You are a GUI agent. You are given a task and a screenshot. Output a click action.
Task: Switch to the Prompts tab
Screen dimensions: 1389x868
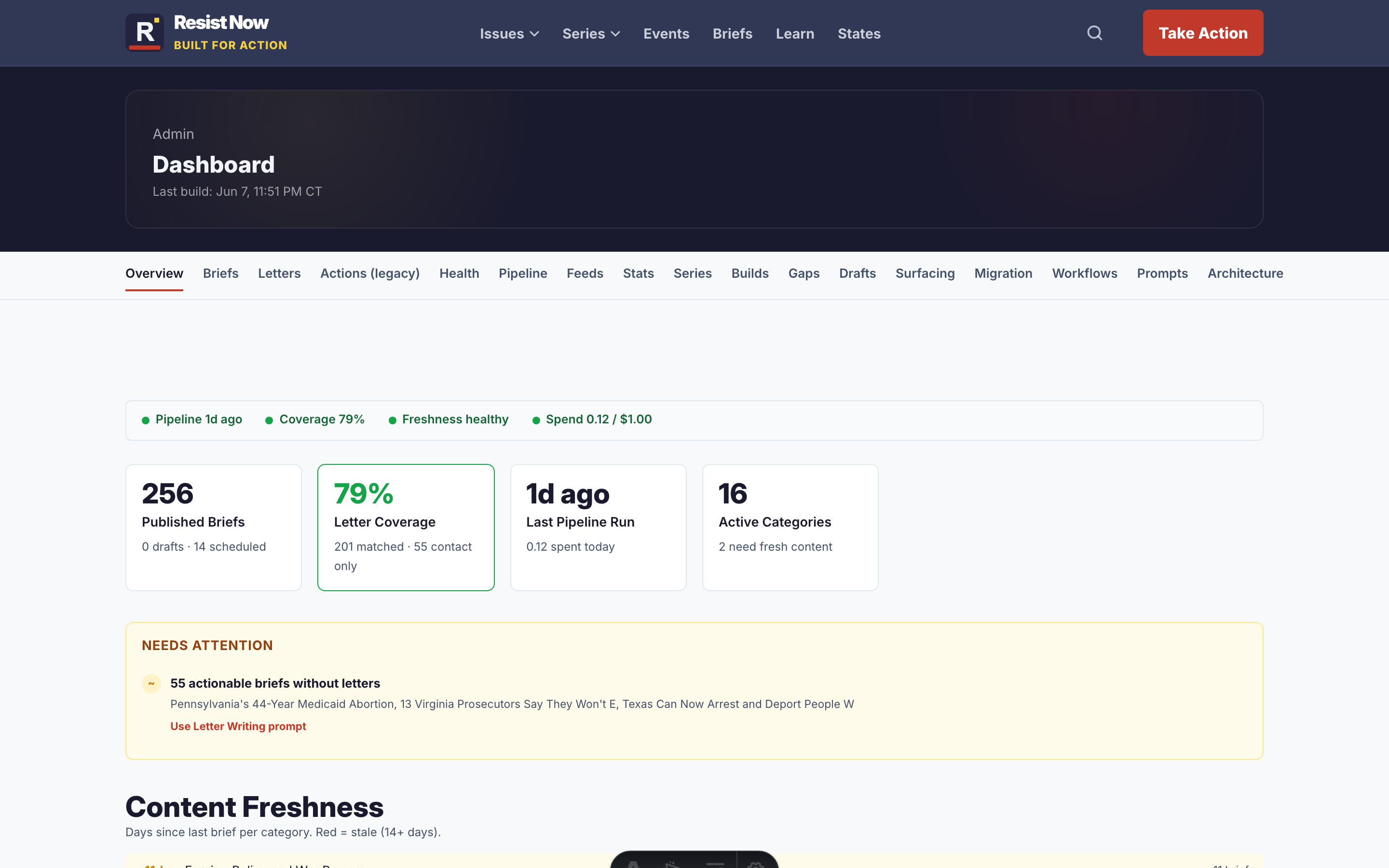coord(1162,273)
